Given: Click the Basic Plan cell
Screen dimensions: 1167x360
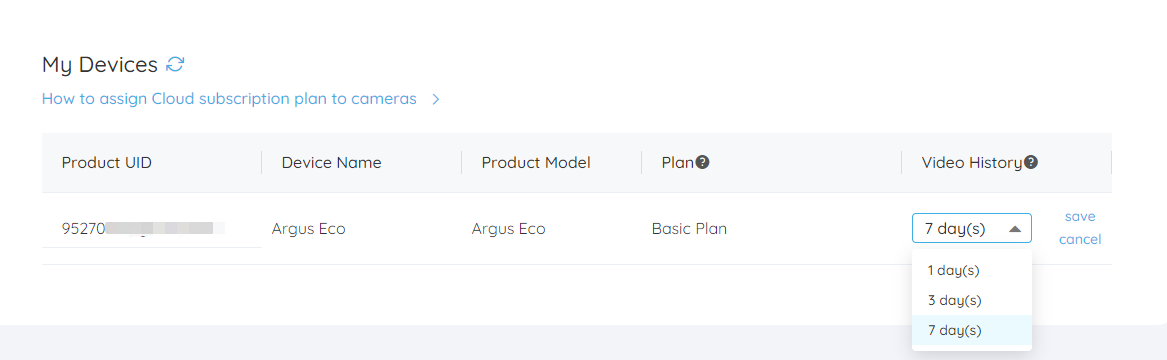Looking at the screenshot, I should (x=689, y=229).
